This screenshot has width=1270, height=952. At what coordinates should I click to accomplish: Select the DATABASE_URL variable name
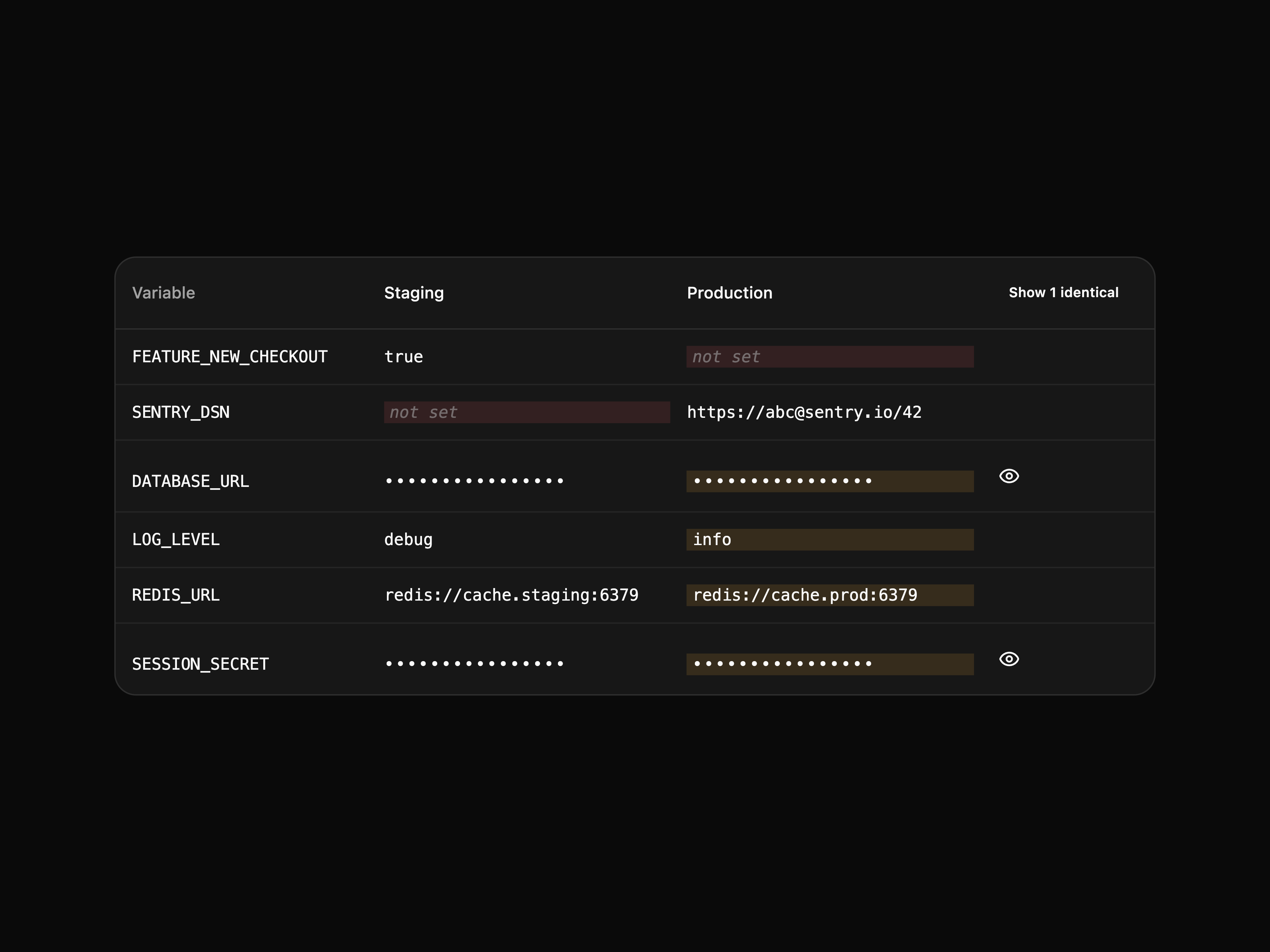pyautogui.click(x=190, y=481)
